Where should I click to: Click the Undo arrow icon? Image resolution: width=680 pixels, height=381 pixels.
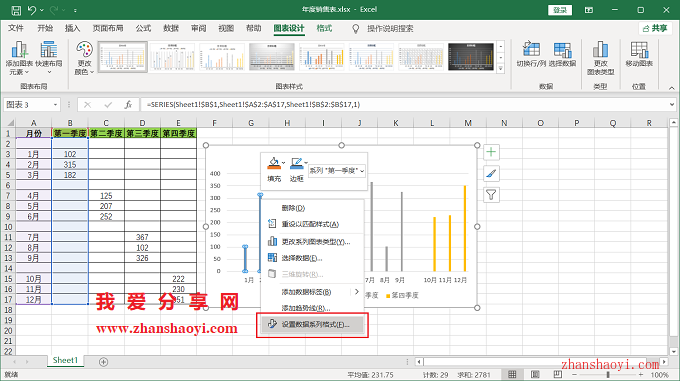click(x=32, y=10)
